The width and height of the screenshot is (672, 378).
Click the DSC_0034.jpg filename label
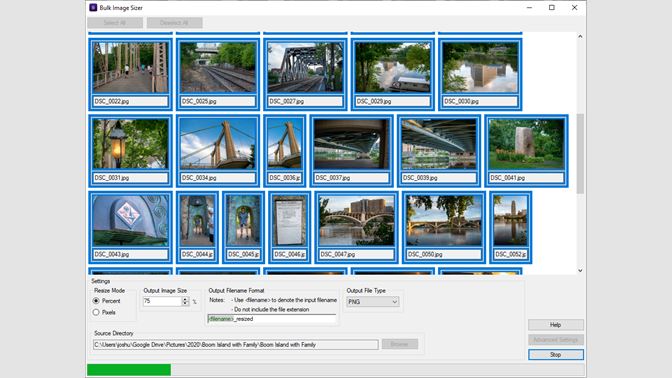tap(218, 178)
